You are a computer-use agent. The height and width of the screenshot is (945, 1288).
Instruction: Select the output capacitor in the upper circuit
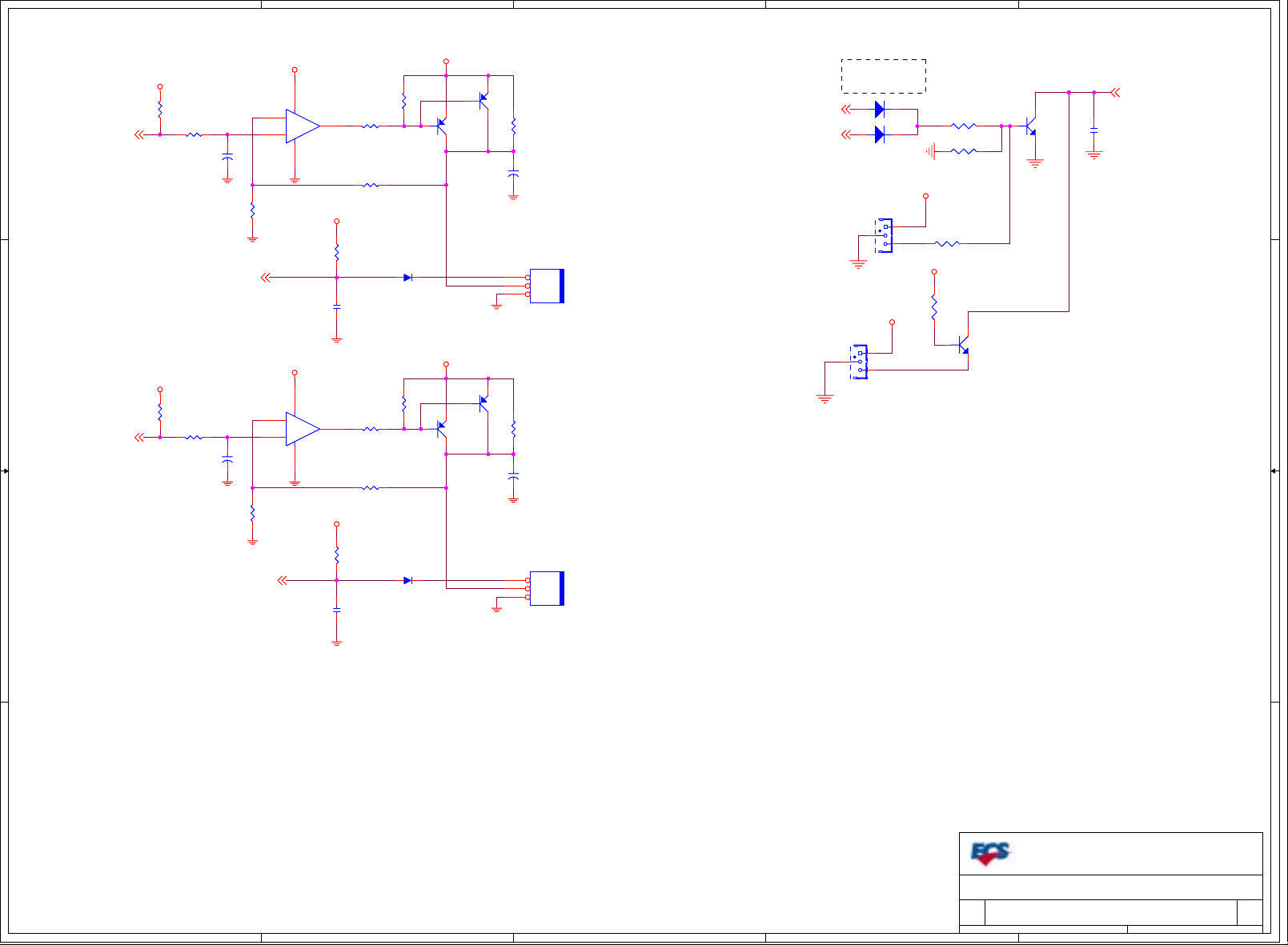(x=514, y=174)
